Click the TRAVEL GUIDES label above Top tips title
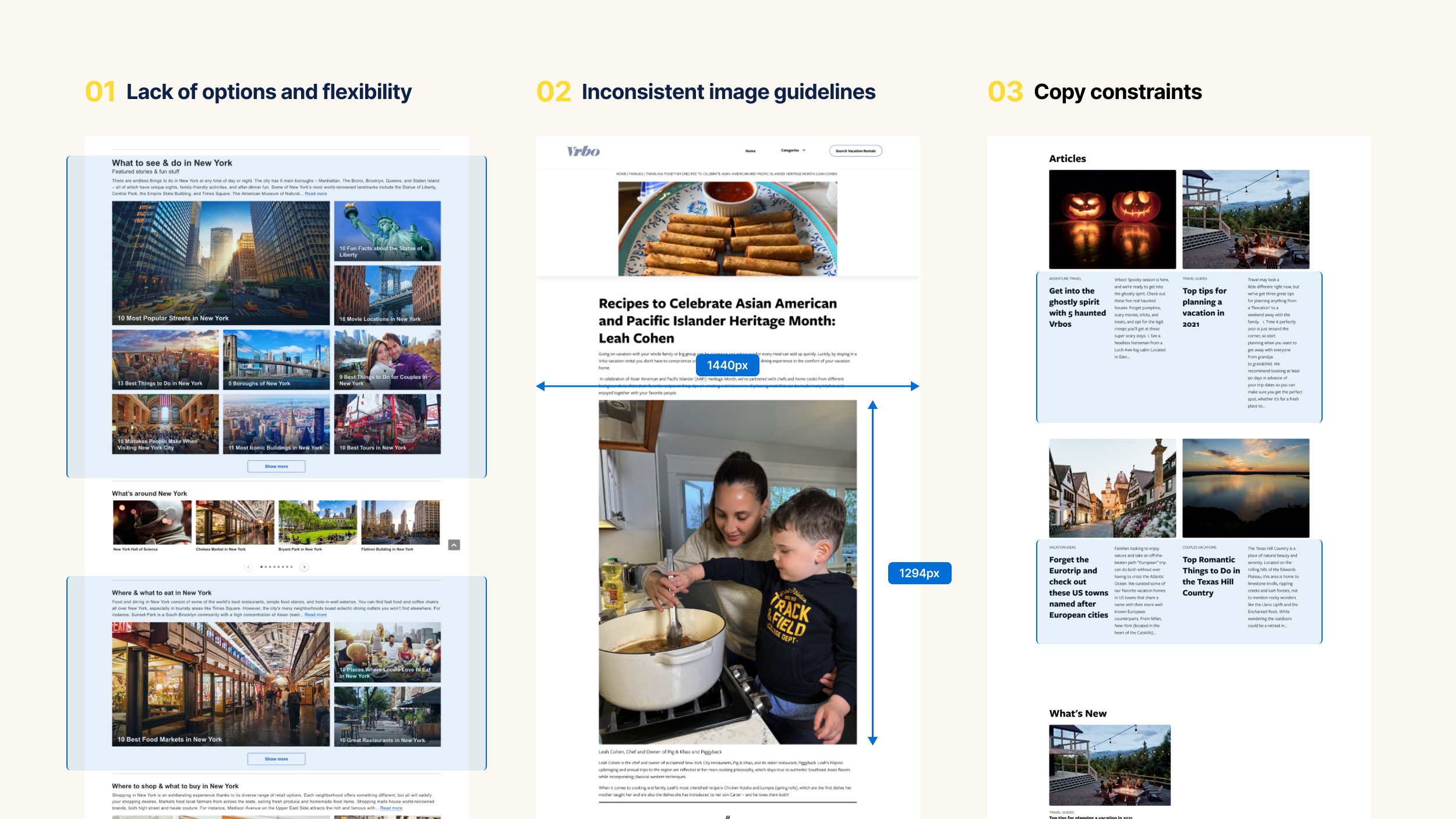Viewport: 1456px width, 819px height. (1195, 279)
